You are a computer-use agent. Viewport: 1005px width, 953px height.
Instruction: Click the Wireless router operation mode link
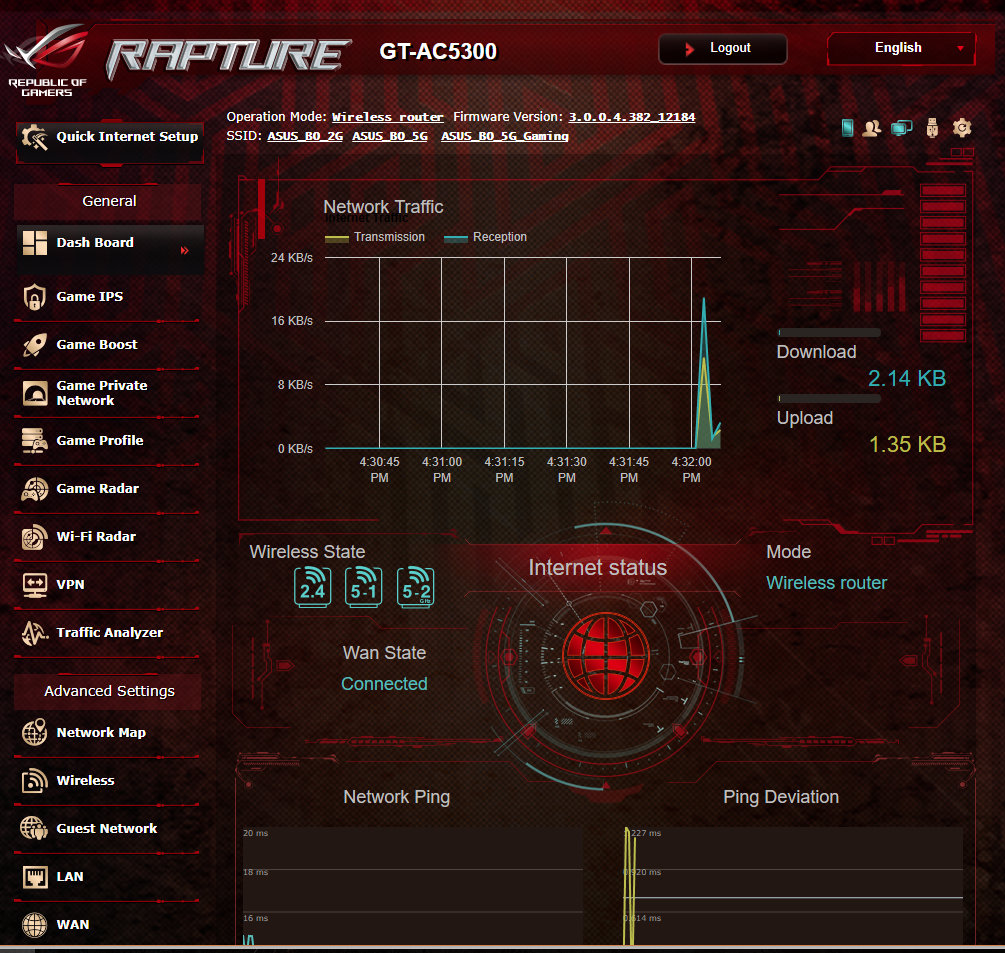[x=387, y=117]
